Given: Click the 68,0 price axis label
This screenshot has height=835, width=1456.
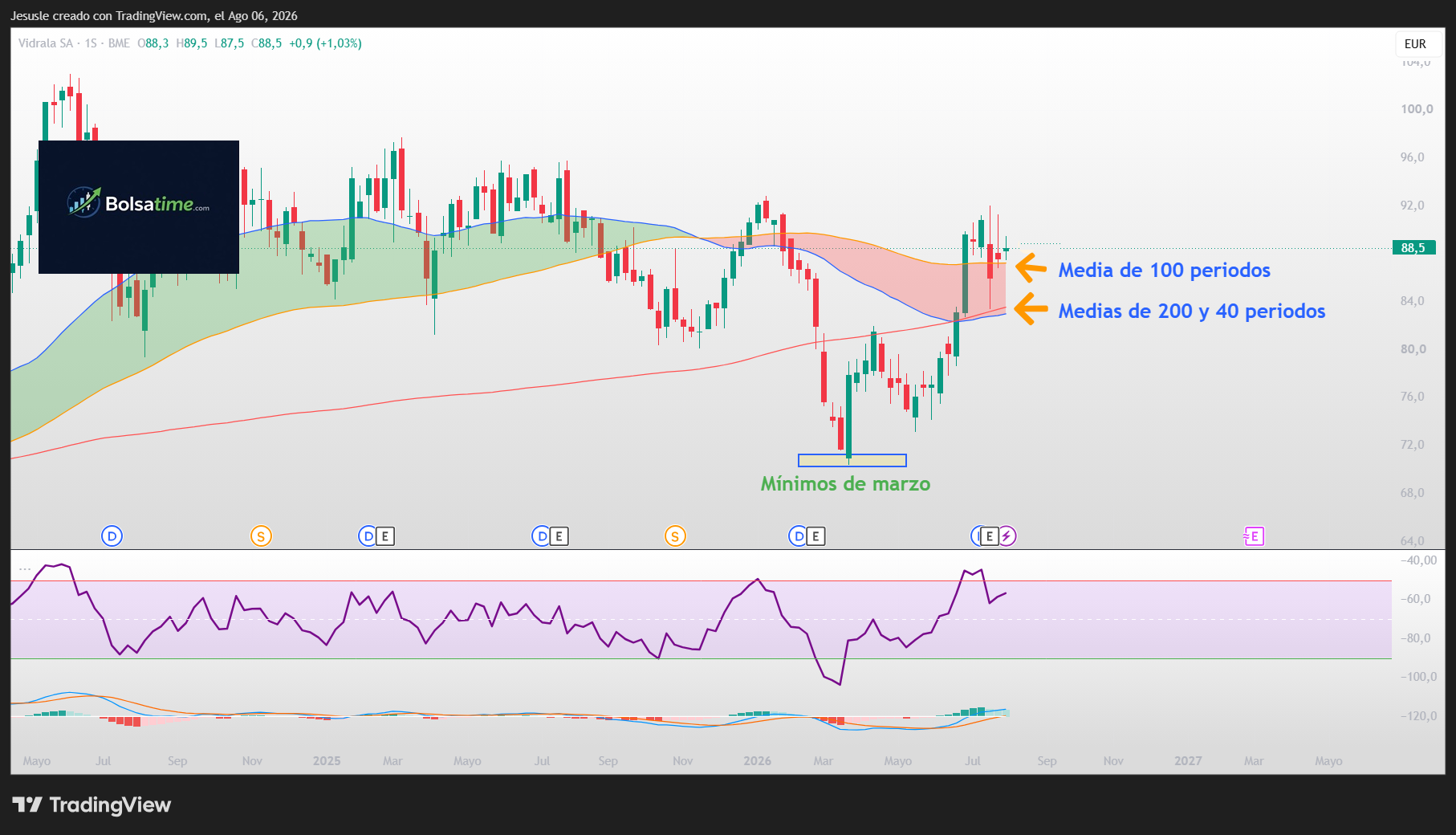Looking at the screenshot, I should coord(1413,493).
